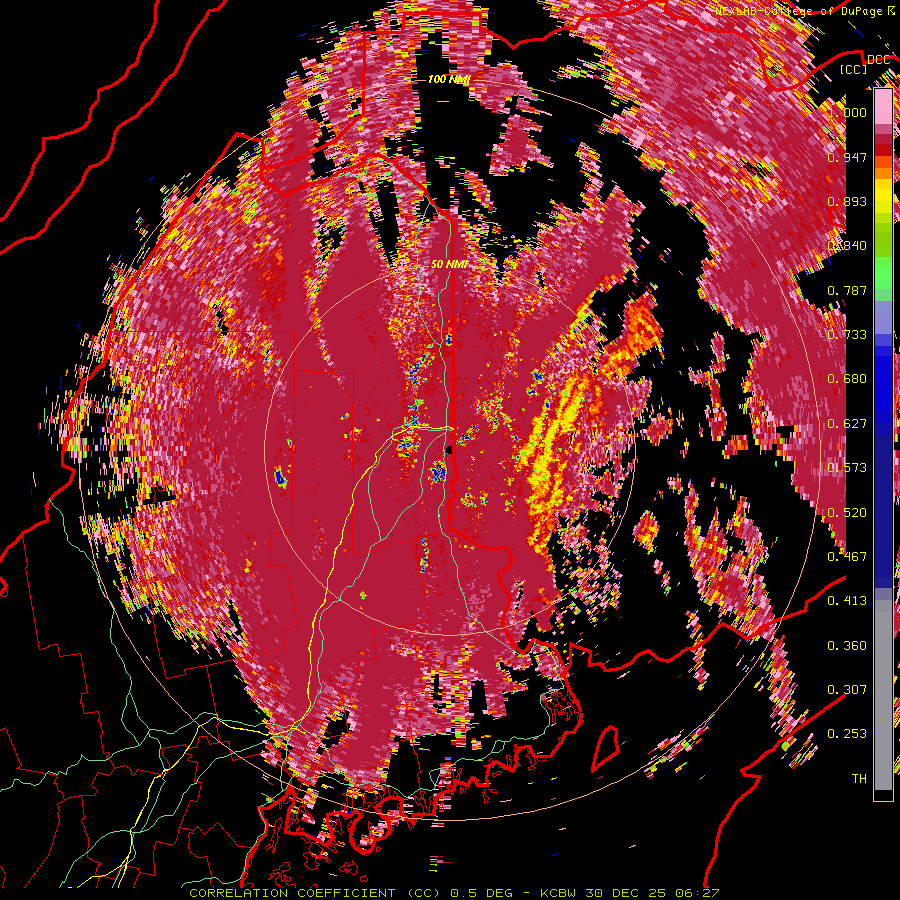Viewport: 900px width, 900px height.
Task: Select the 0.627 scale value
Action: [847, 424]
